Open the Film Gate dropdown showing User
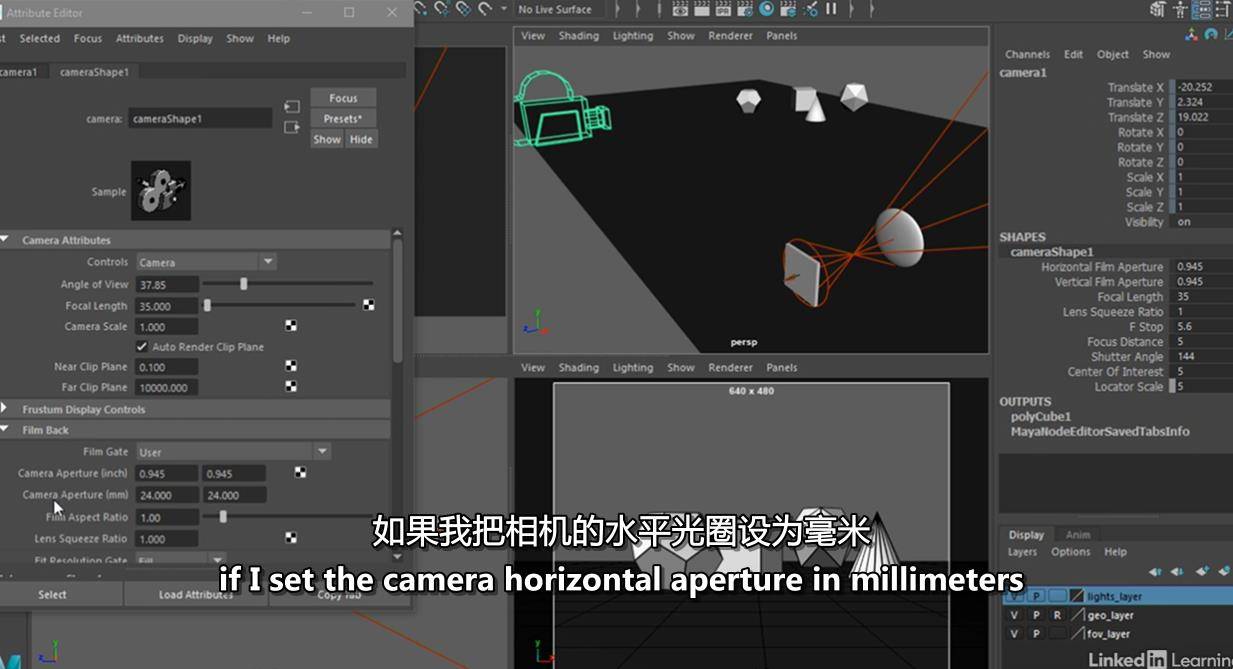1233x669 pixels. tap(234, 452)
